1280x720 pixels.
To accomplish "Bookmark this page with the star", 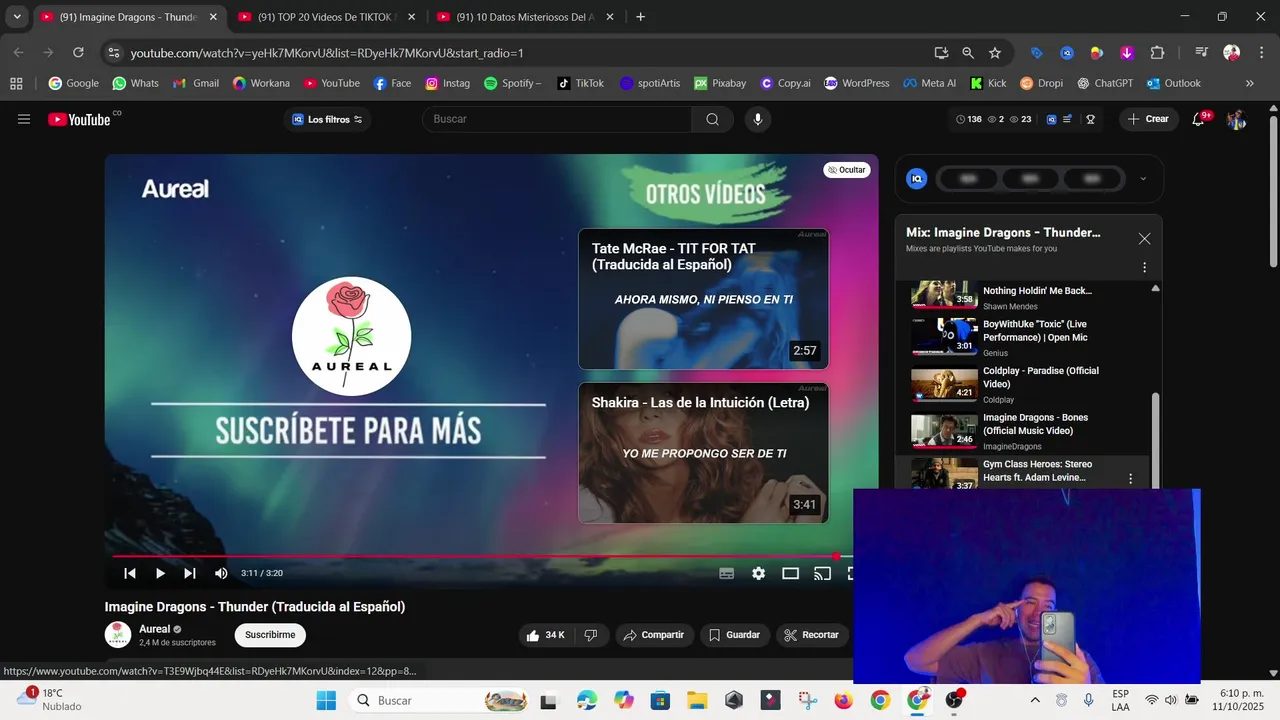I will (x=995, y=53).
